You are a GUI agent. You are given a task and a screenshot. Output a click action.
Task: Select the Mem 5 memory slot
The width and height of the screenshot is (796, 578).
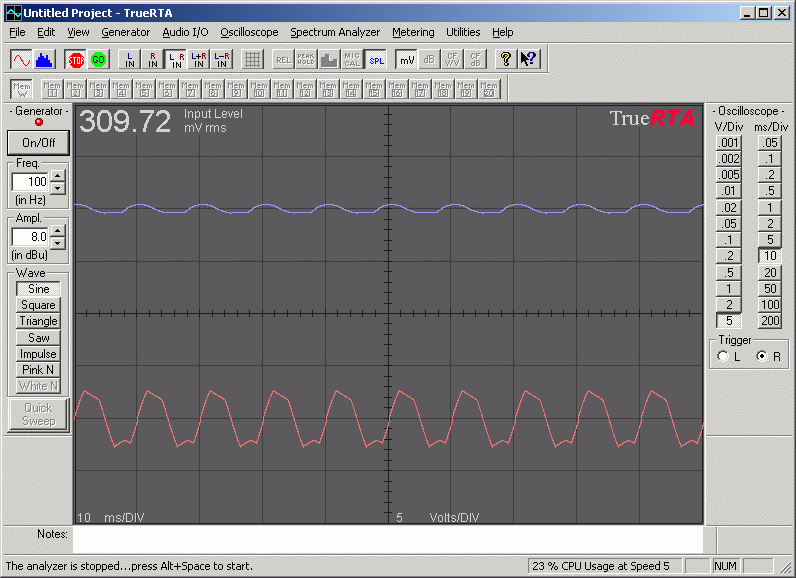pos(144,89)
